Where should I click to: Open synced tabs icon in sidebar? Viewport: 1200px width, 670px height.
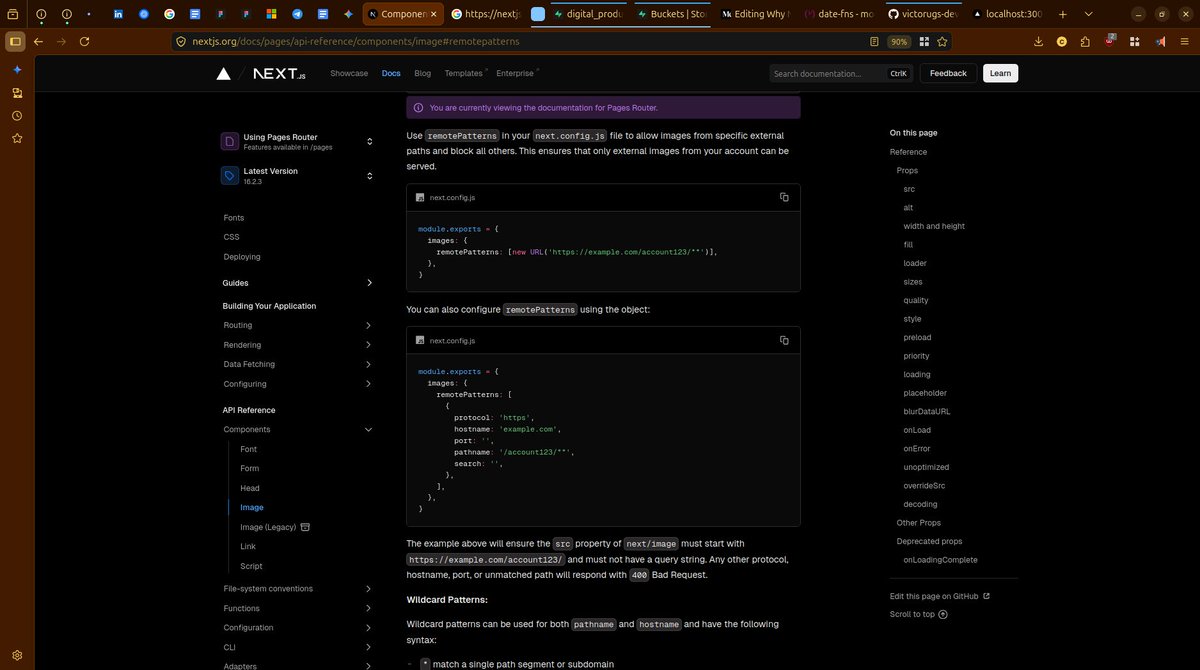point(17,93)
